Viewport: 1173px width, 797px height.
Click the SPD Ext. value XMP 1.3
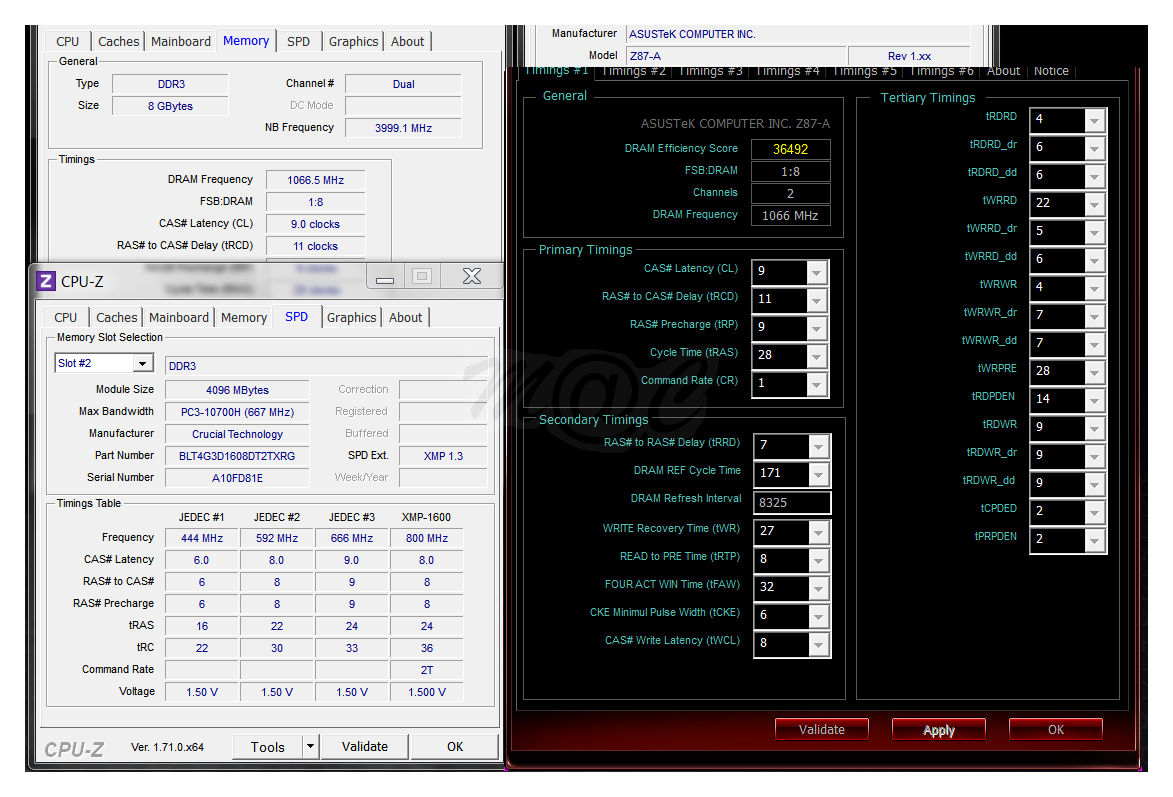pyautogui.click(x=443, y=456)
